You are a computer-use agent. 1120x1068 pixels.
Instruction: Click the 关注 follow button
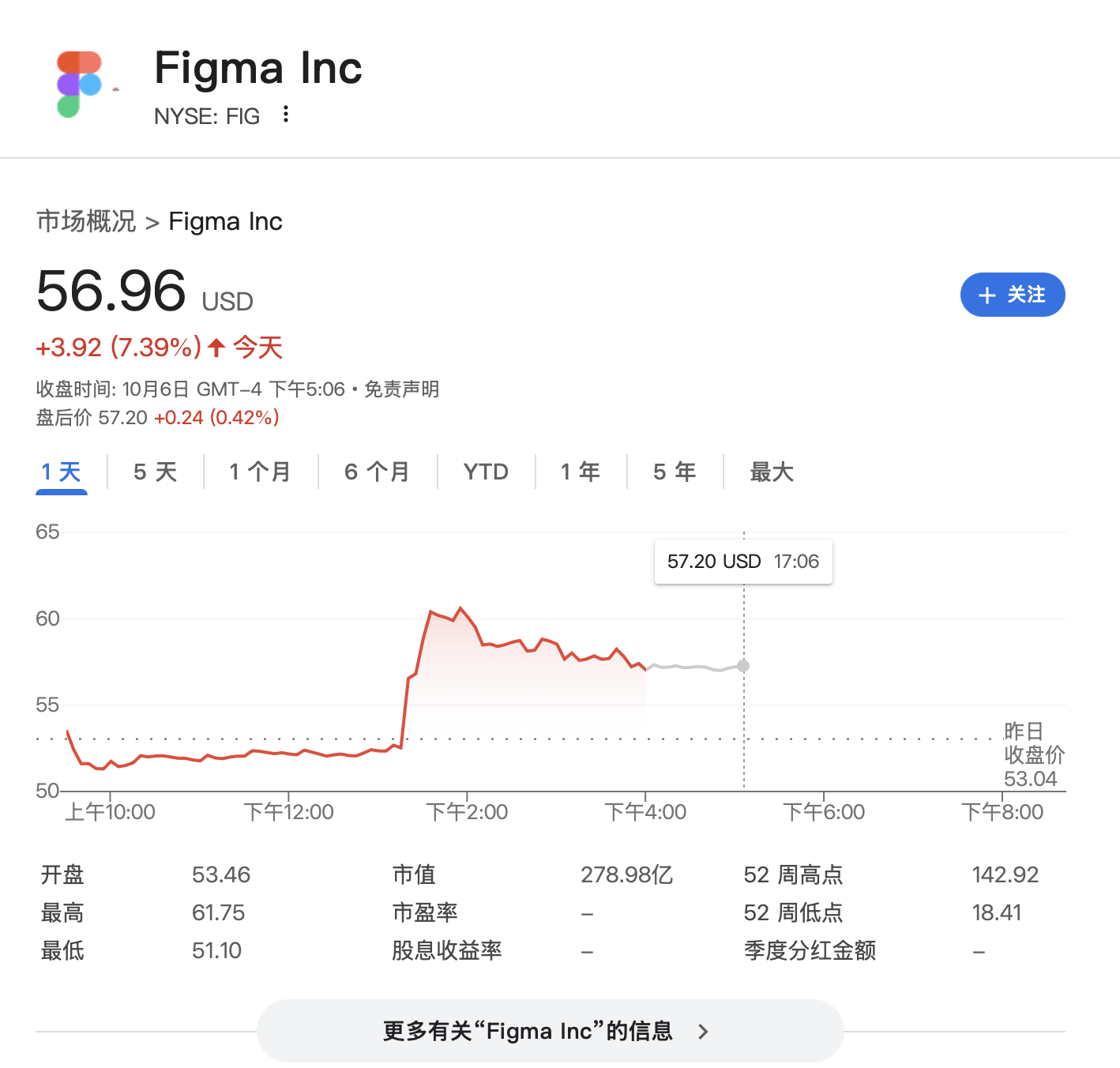tap(1013, 295)
